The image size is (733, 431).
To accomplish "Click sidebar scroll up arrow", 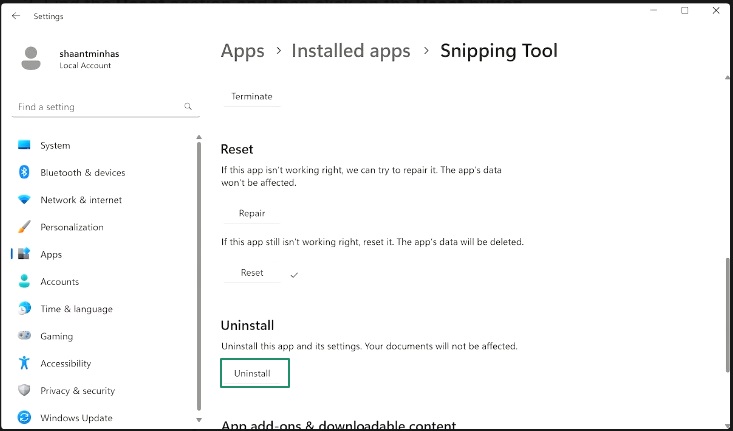I will pyautogui.click(x=199, y=137).
